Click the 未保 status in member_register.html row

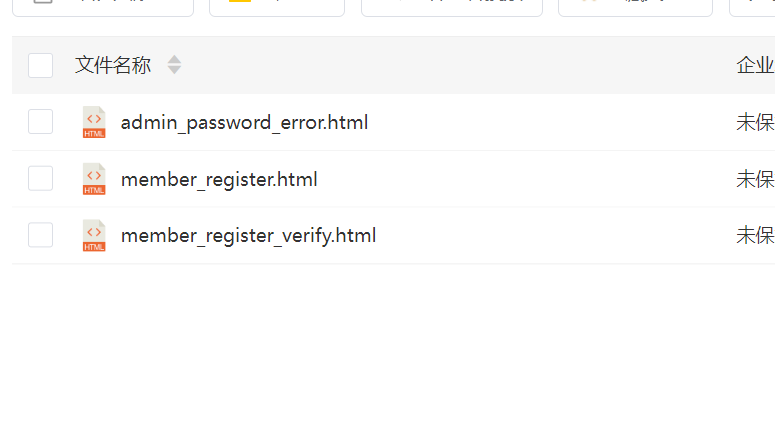755,179
